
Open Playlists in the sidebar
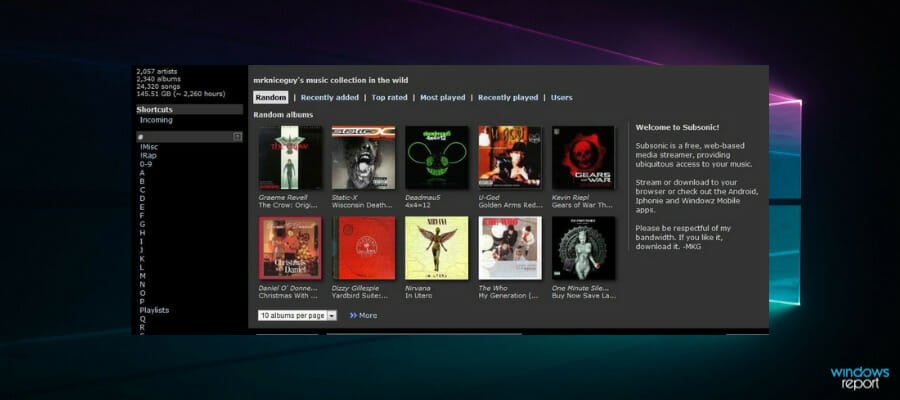point(154,310)
